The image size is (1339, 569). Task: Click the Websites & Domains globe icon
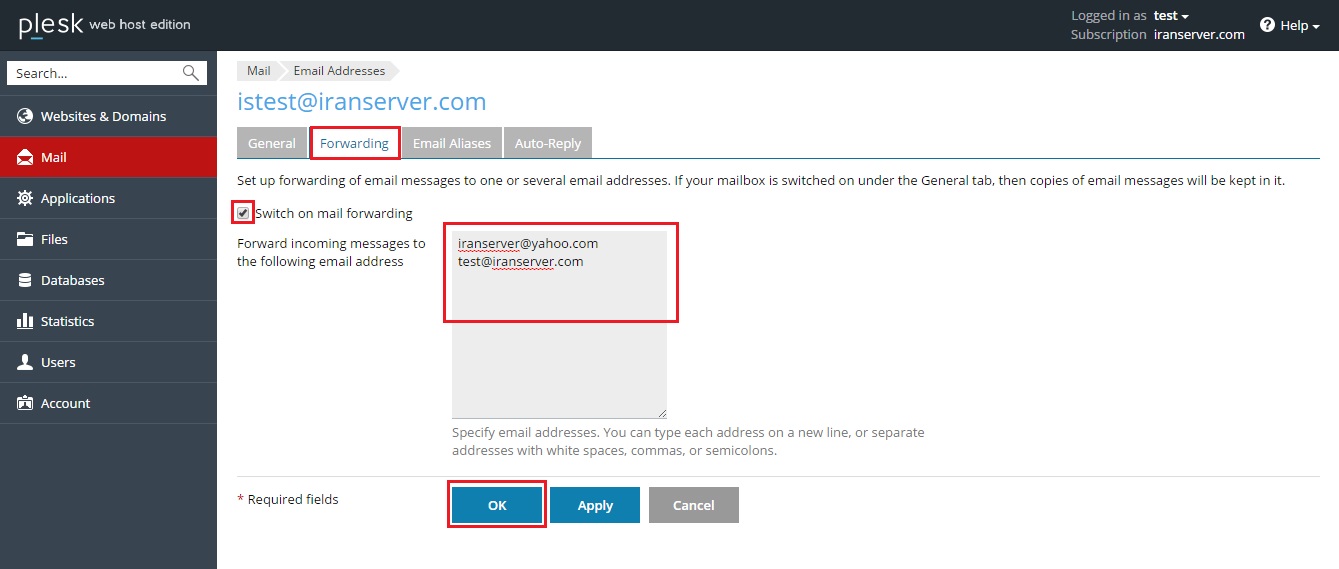(x=25, y=116)
